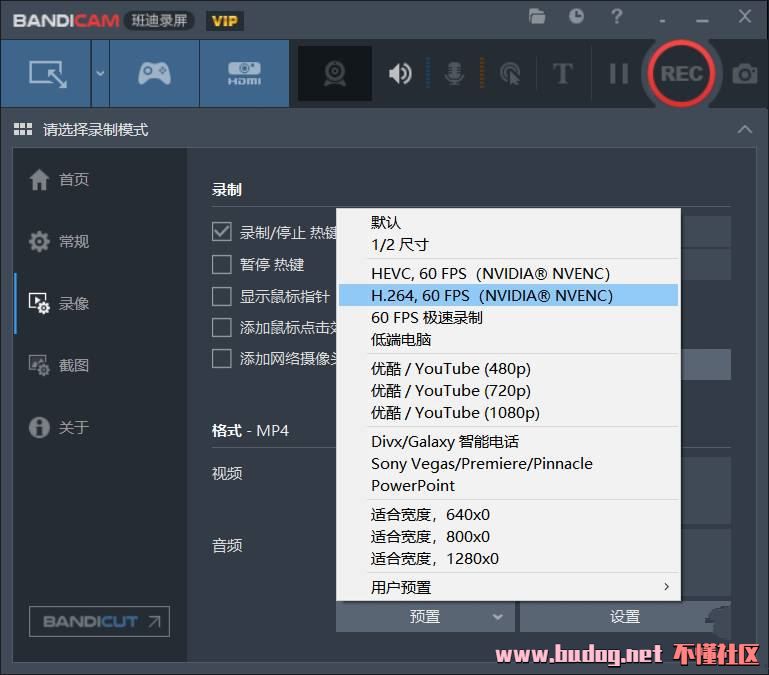The image size is (769, 675).
Task: Open screen recording mode dropdown arrow
Action: point(100,74)
